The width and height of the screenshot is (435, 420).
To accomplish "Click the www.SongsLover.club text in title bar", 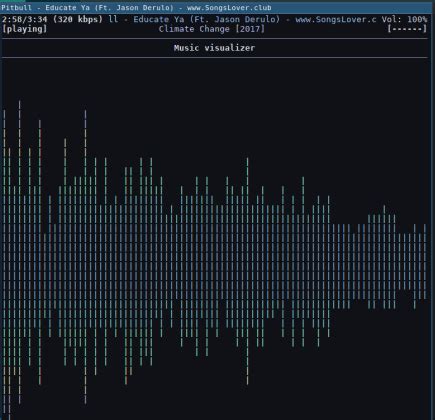I will [x=229, y=7].
